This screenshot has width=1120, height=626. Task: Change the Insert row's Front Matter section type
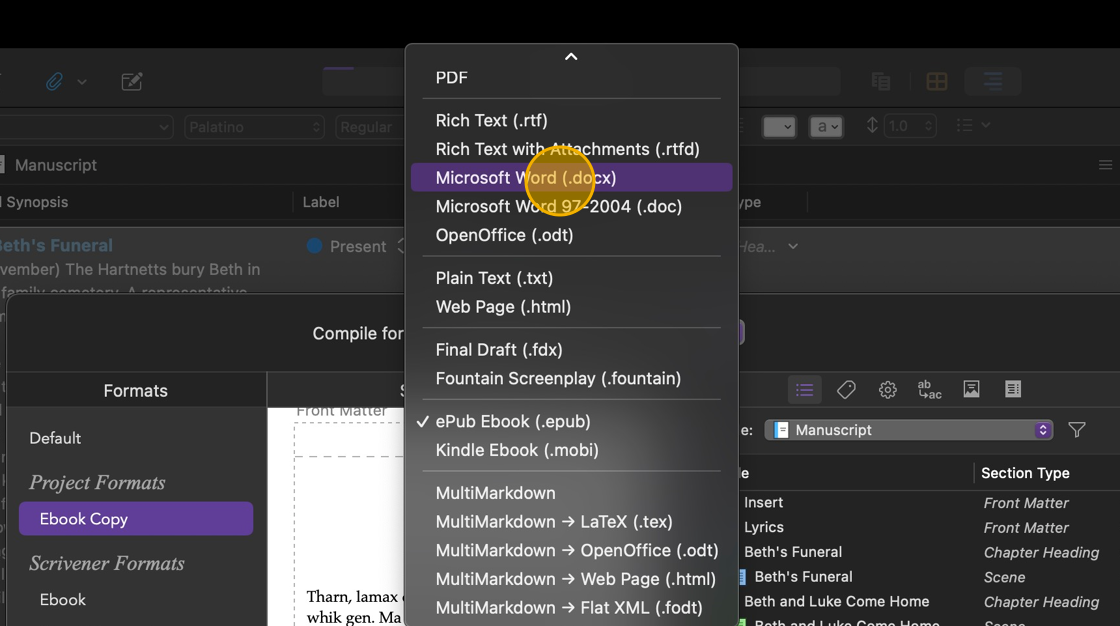[1026, 503]
